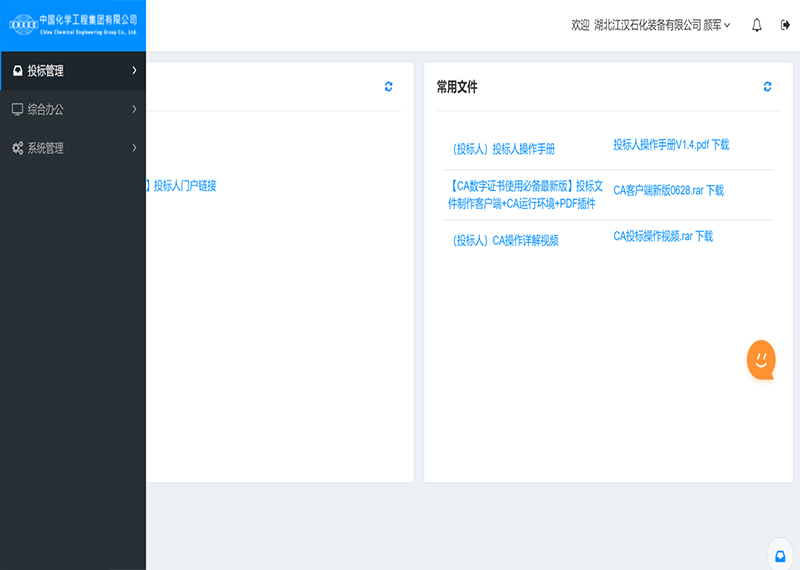Refresh the left panel with 投标人门户链接

point(388,87)
